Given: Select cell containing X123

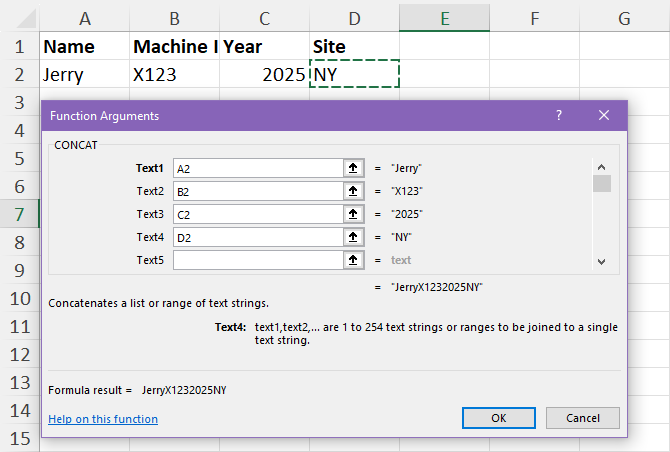Looking at the screenshot, I should (174, 74).
